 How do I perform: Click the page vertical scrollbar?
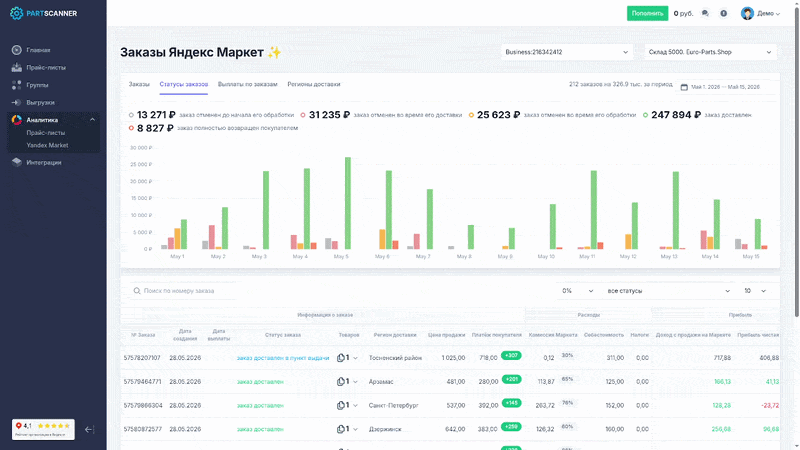pos(796,163)
